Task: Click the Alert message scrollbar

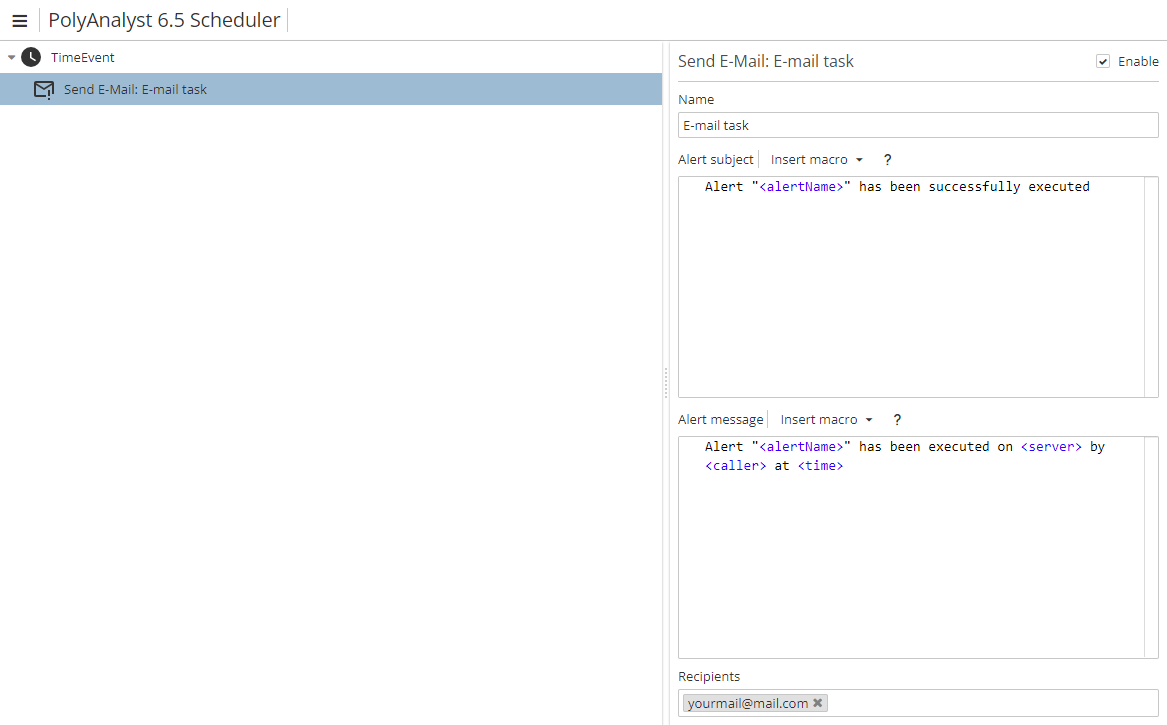Action: pyautogui.click(x=1151, y=547)
